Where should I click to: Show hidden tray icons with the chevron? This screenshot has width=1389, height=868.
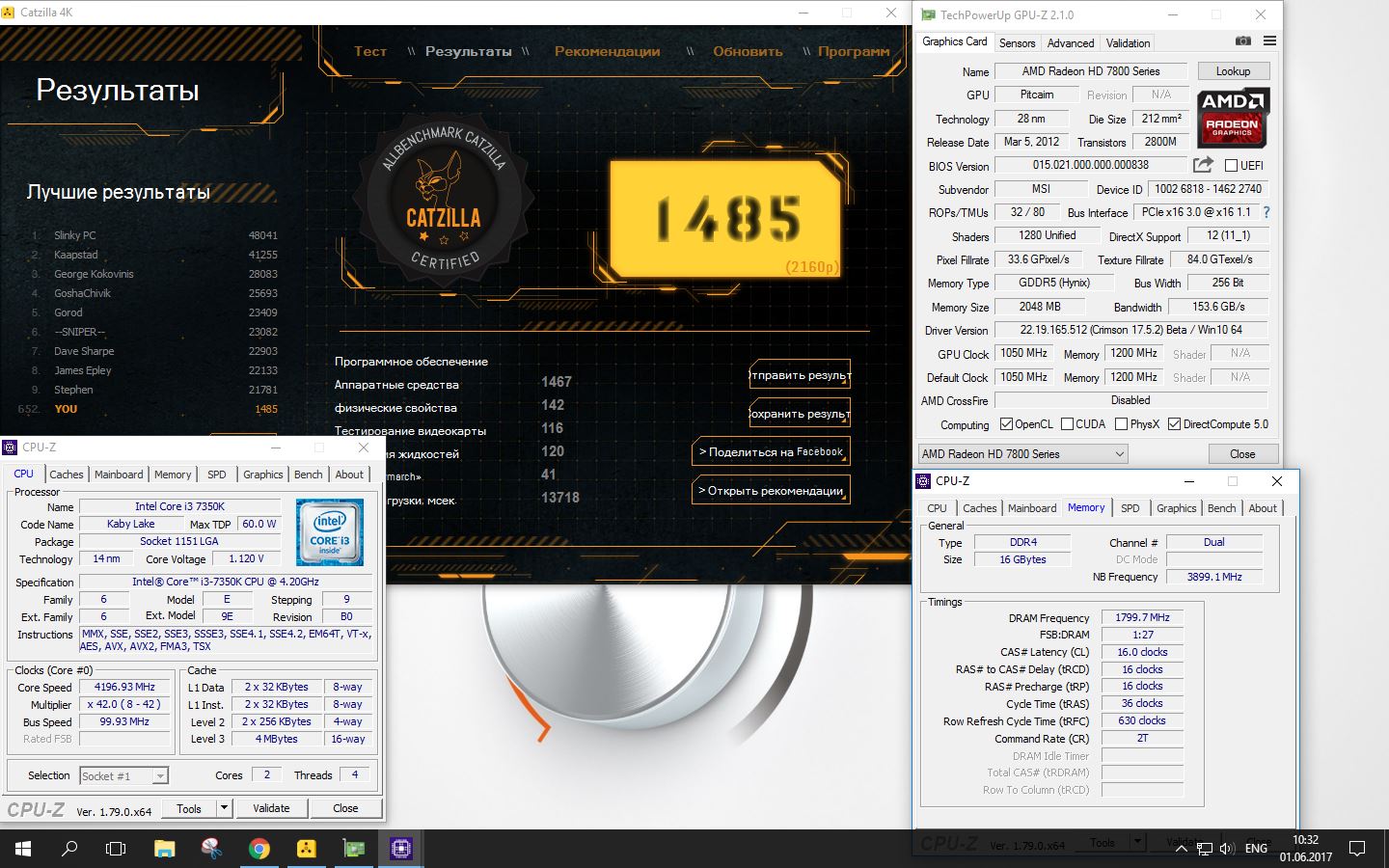point(1183,849)
